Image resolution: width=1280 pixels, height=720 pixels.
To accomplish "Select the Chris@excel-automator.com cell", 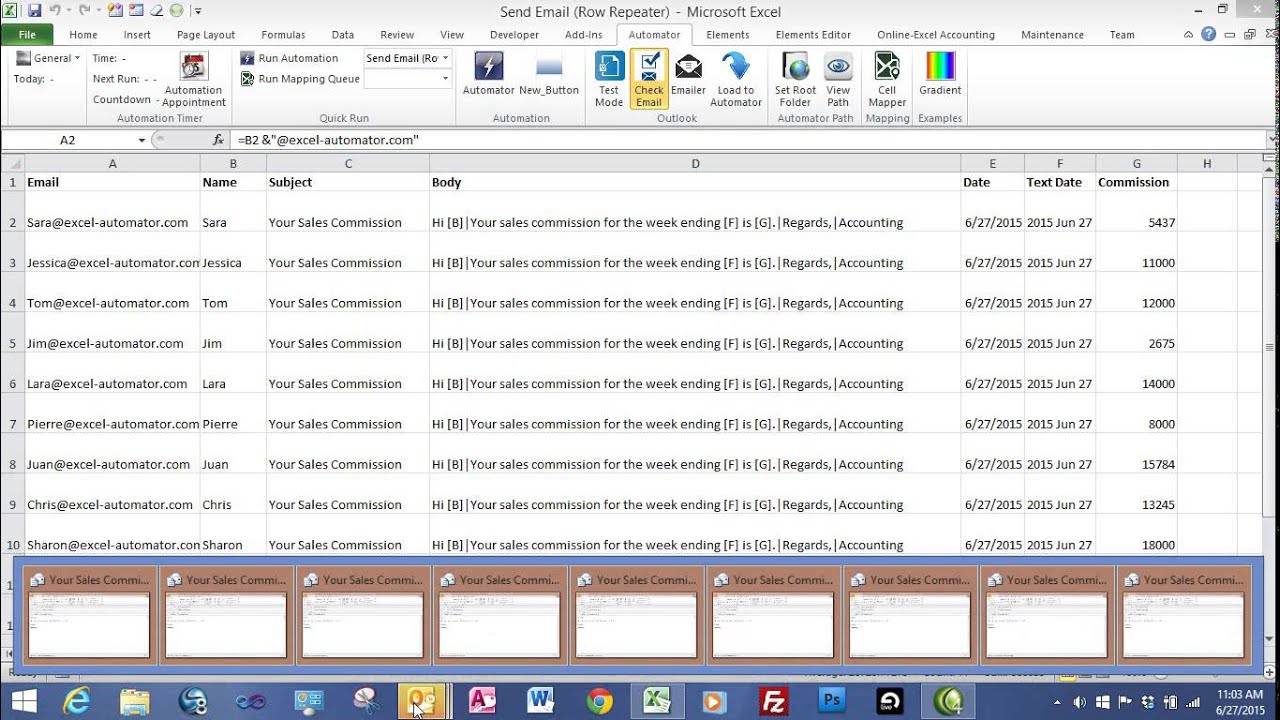I will [x=112, y=494].
